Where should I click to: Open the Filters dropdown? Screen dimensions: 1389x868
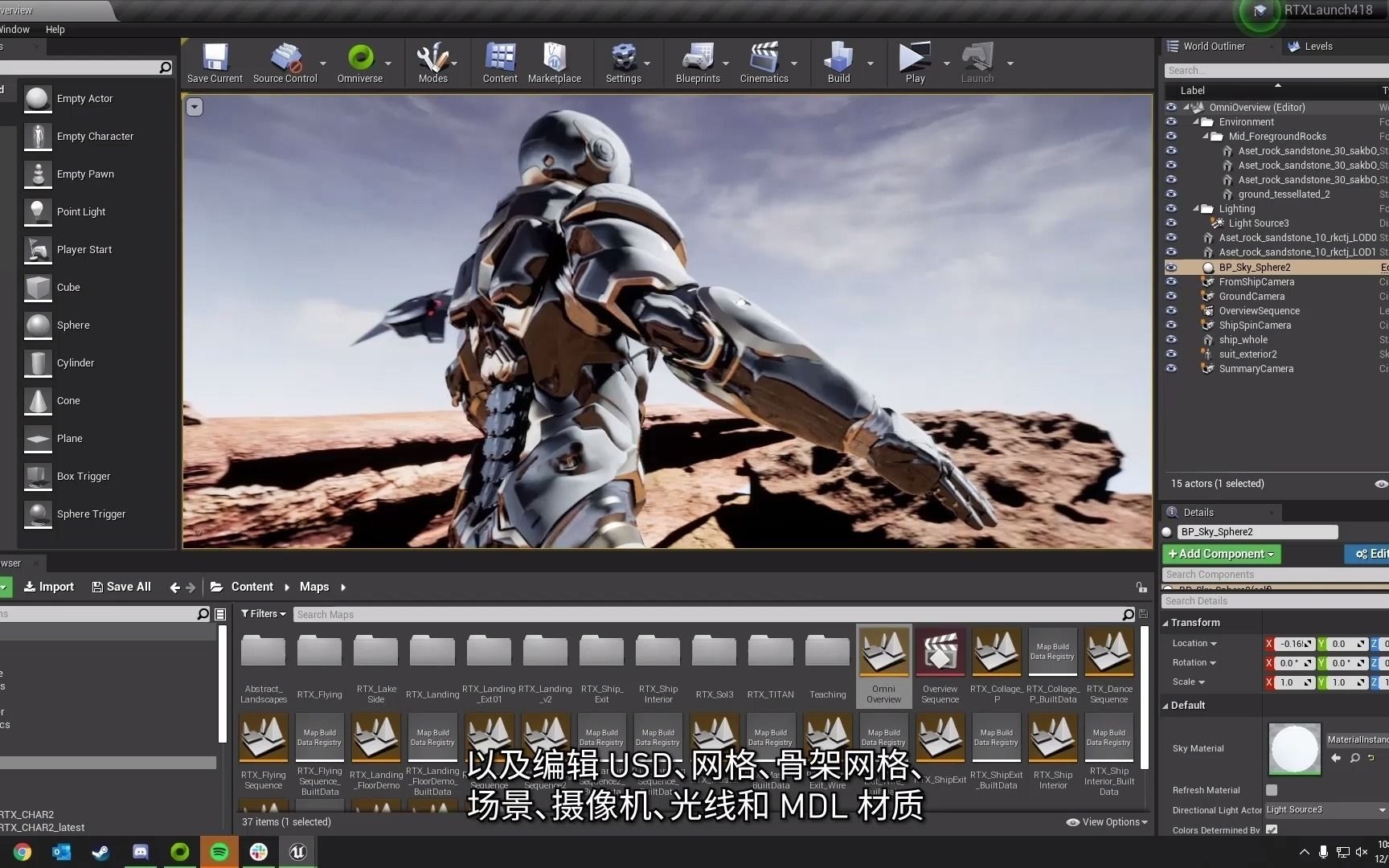click(x=264, y=614)
